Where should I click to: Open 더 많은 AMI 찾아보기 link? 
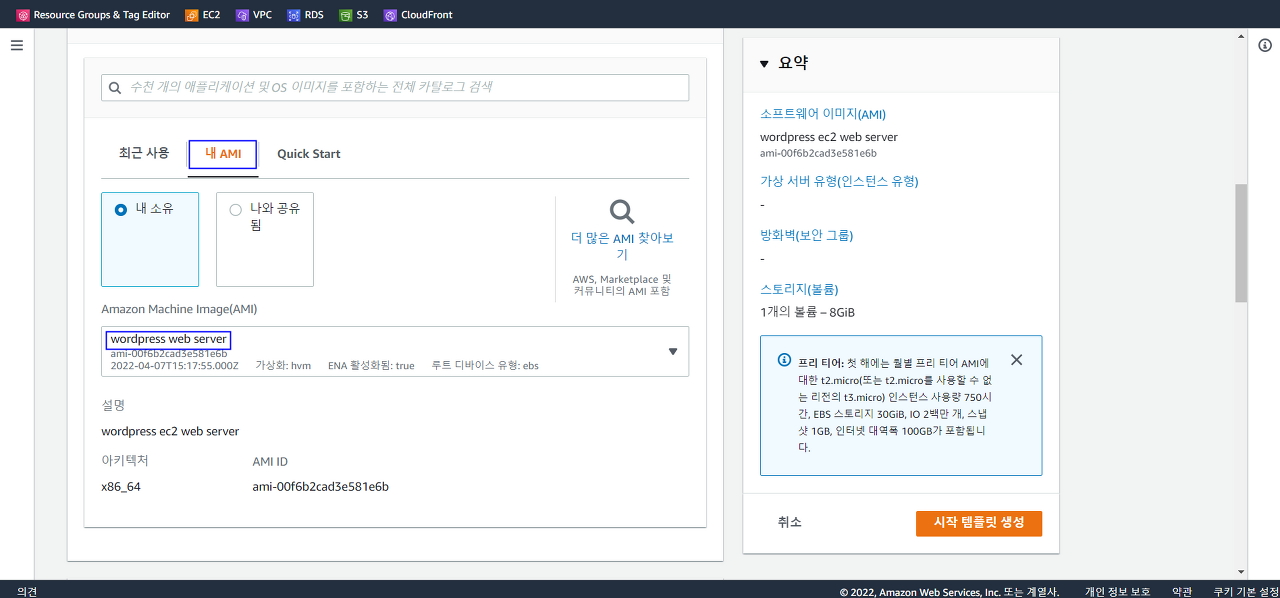pyautogui.click(x=622, y=246)
